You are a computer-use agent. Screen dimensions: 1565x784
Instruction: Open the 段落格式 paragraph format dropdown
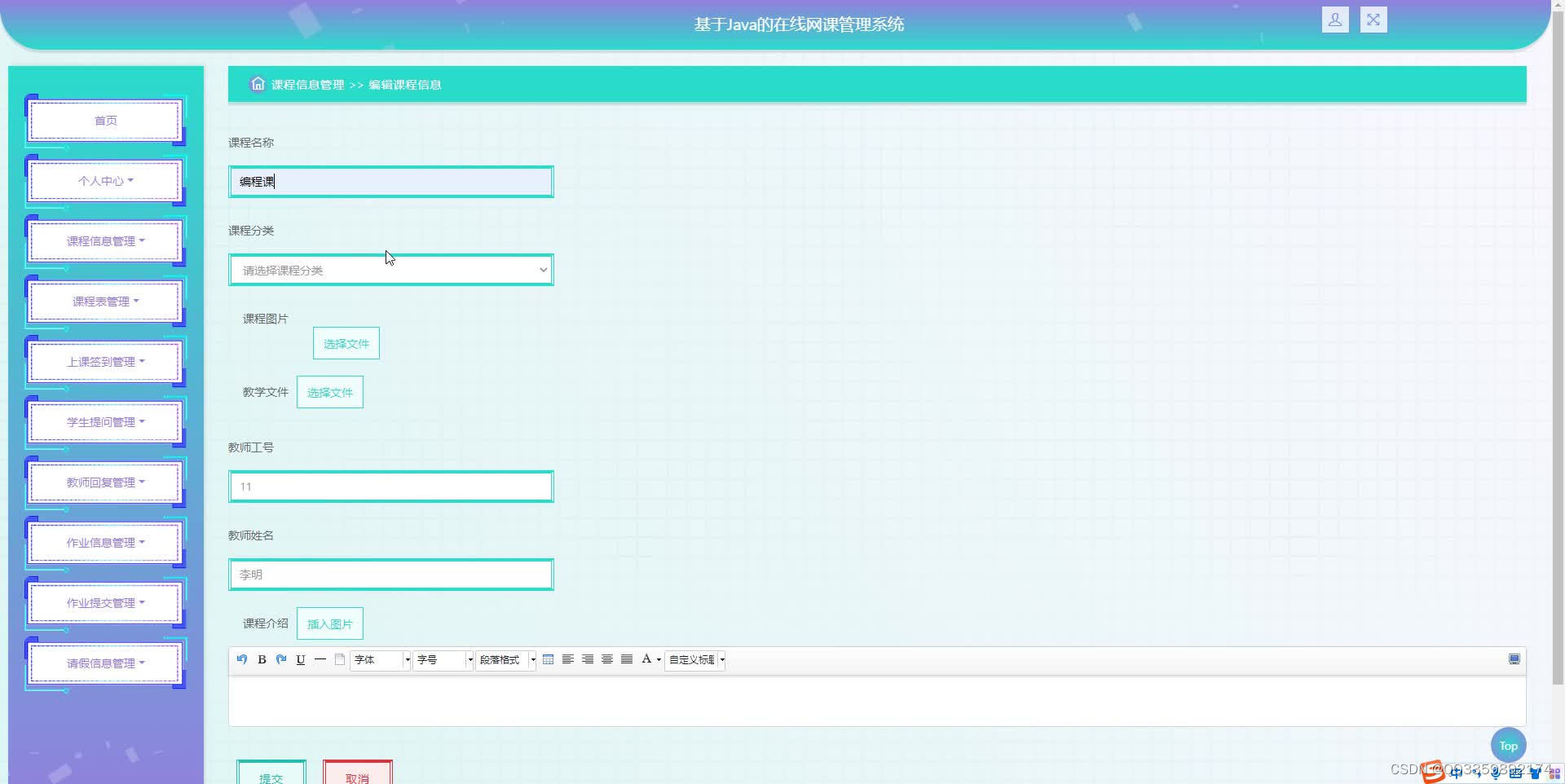506,659
